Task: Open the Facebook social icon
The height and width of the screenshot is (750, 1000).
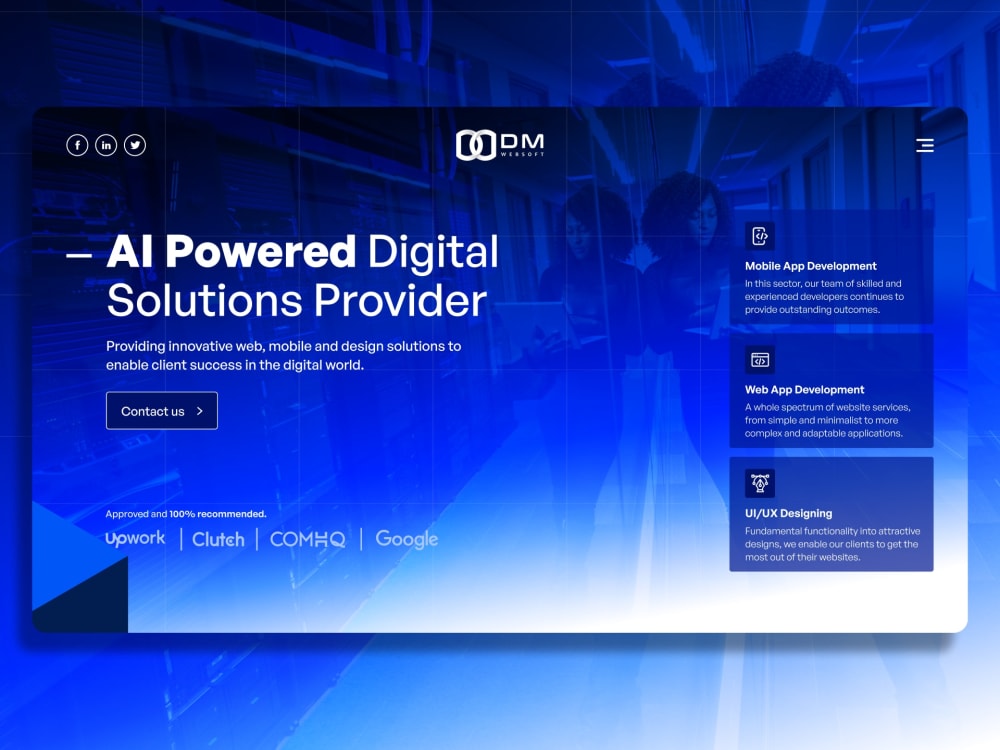Action: pyautogui.click(x=77, y=145)
